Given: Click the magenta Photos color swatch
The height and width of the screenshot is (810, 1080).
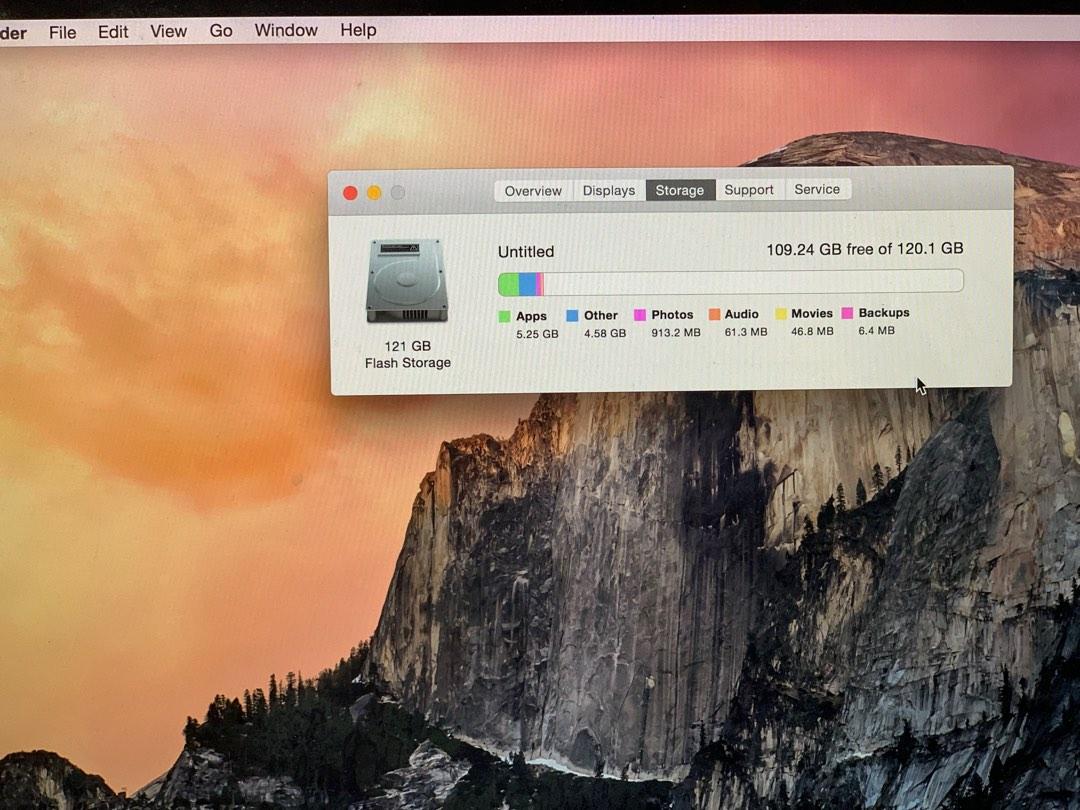Looking at the screenshot, I should 640,315.
